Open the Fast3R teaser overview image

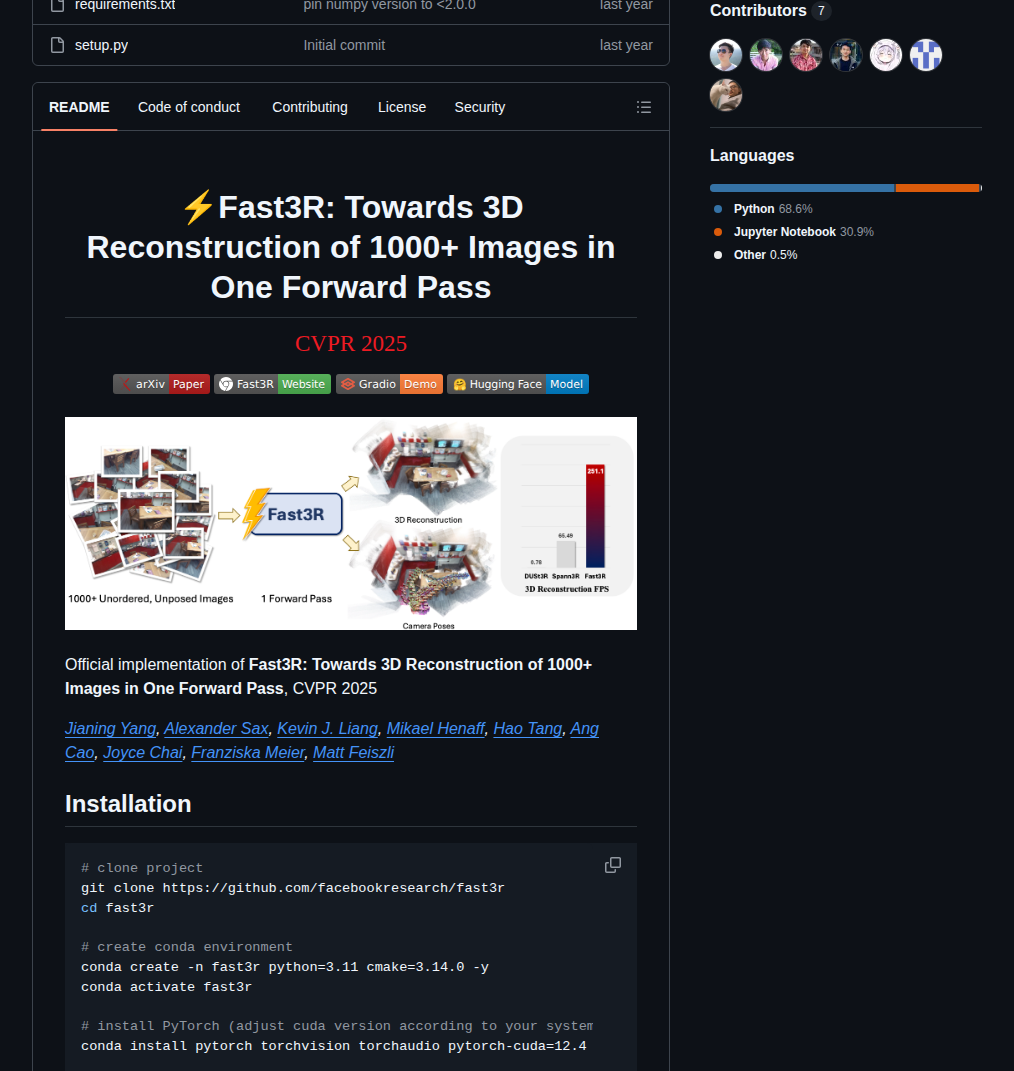[351, 523]
